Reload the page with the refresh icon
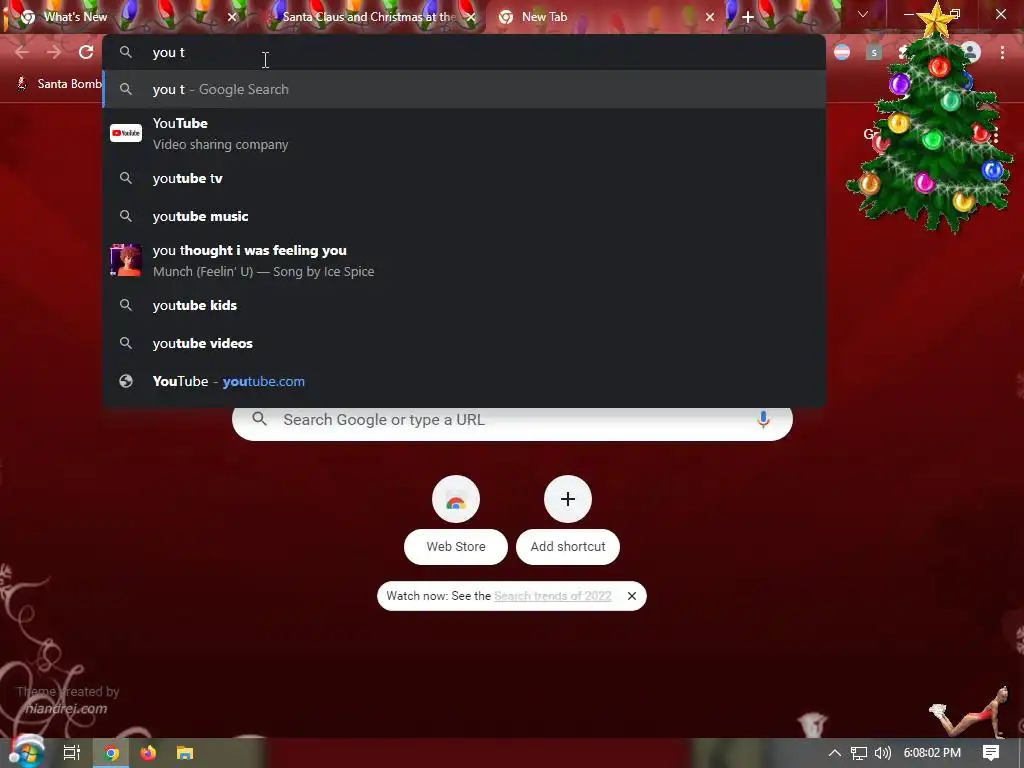 (x=86, y=52)
